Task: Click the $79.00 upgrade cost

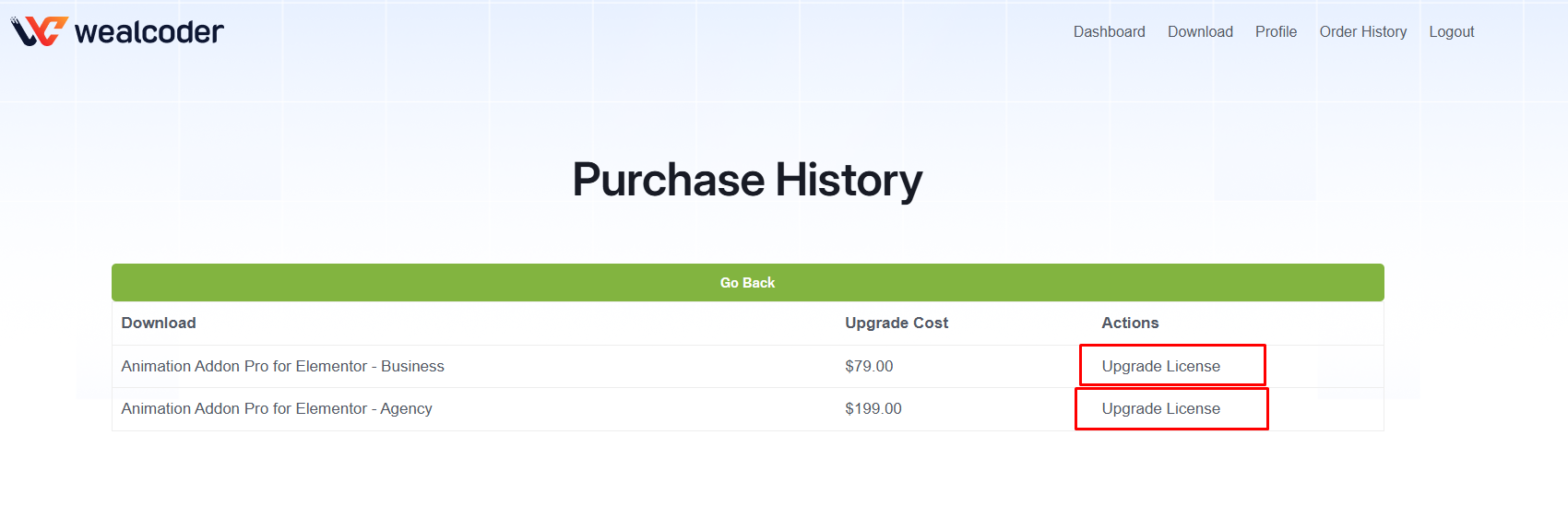Action: tap(869, 366)
